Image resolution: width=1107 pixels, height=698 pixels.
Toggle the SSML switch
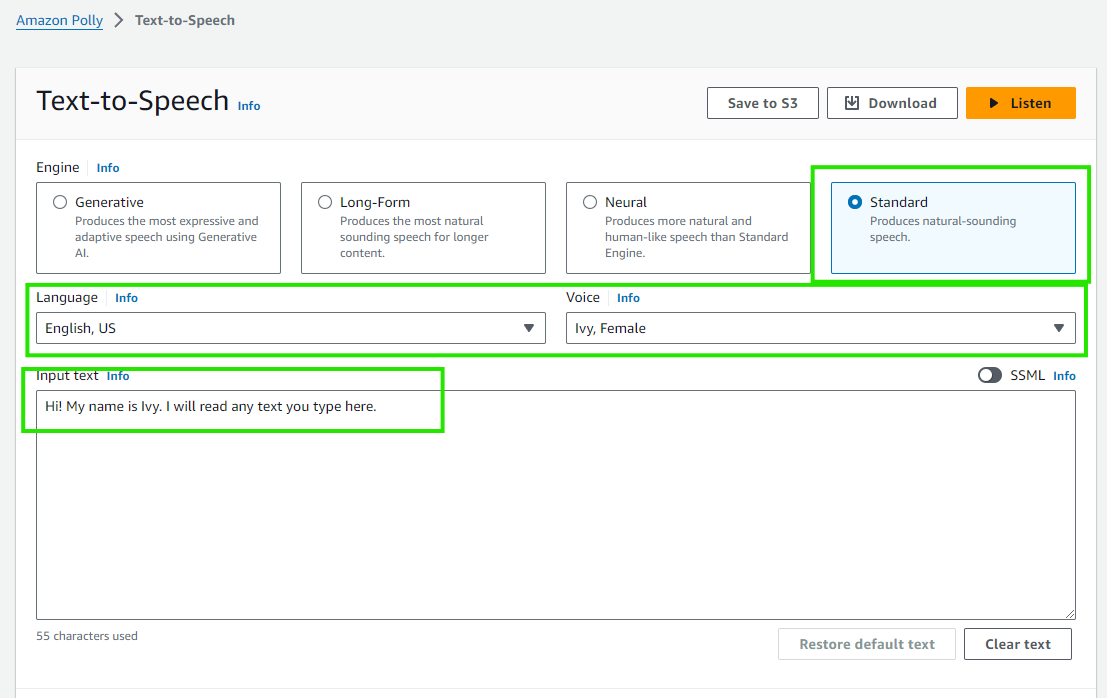[990, 375]
